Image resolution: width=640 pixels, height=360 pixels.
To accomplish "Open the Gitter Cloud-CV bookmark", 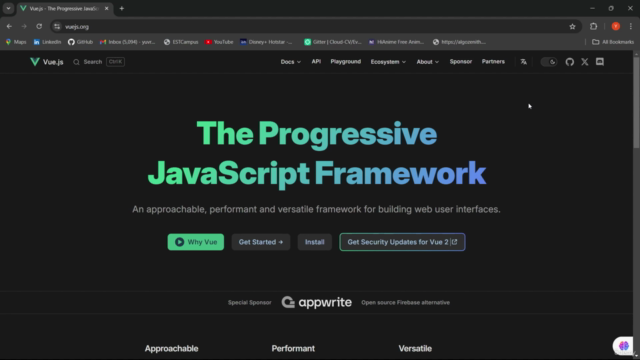I will click(333, 42).
